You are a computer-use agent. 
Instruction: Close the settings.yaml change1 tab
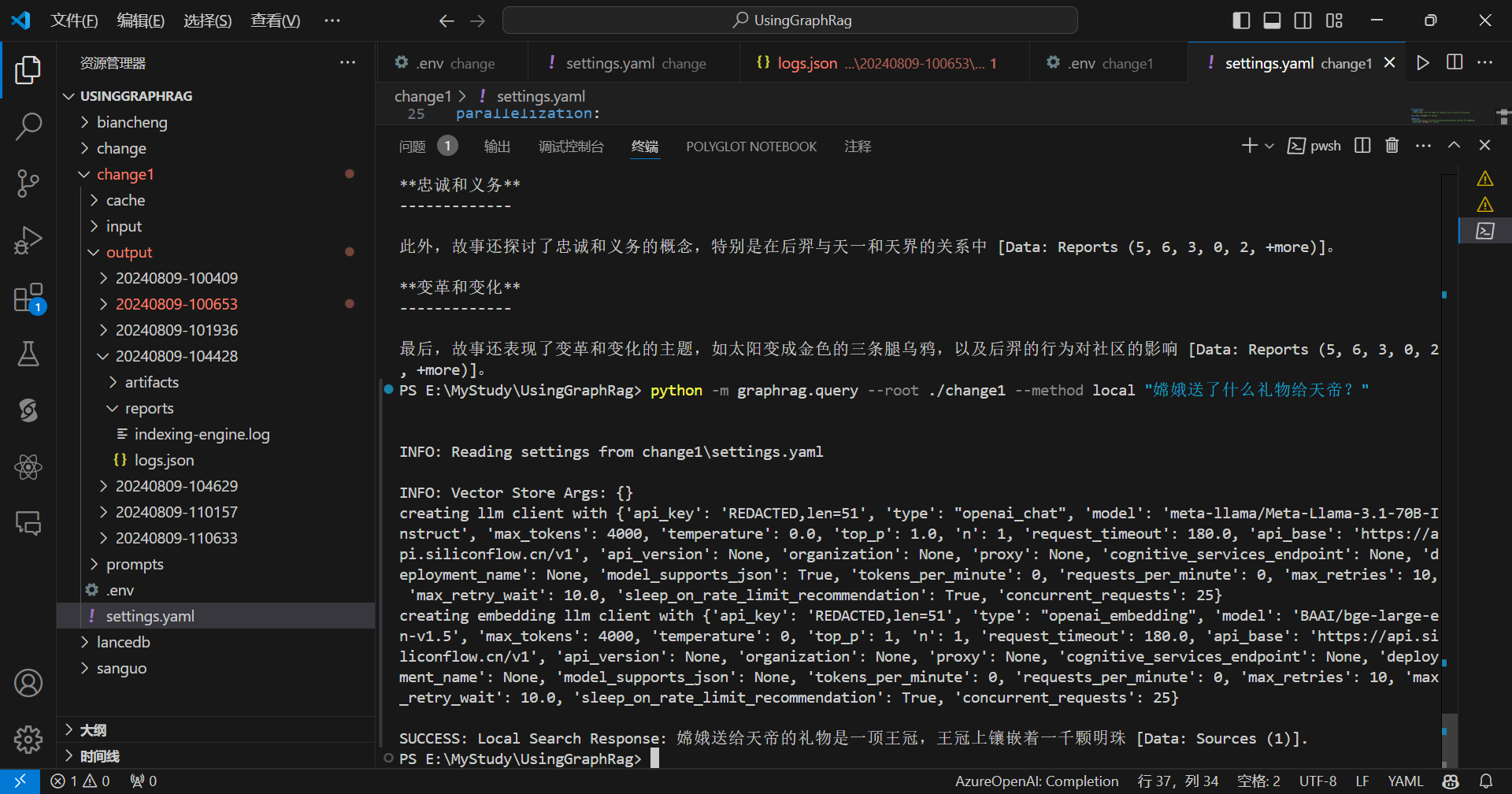point(1390,62)
